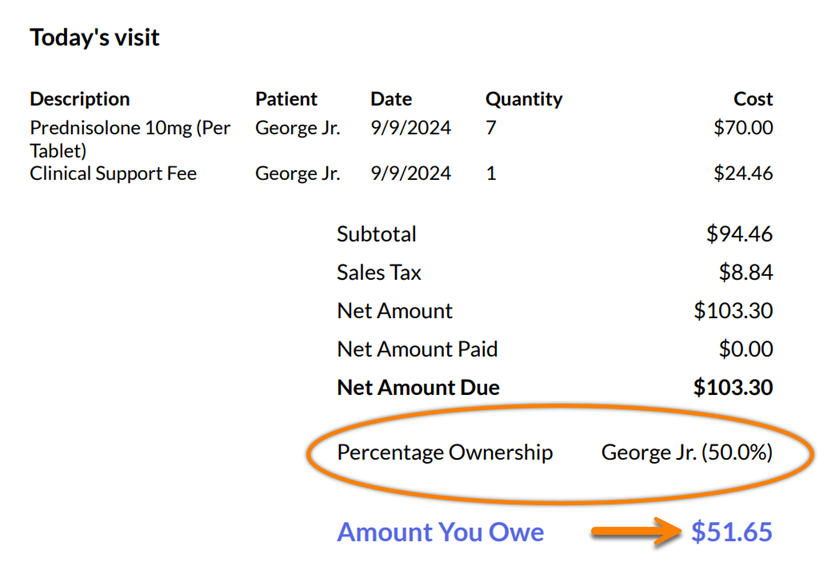
Task: Open the Prednisolone 10mg line item description
Action: (x=130, y=139)
